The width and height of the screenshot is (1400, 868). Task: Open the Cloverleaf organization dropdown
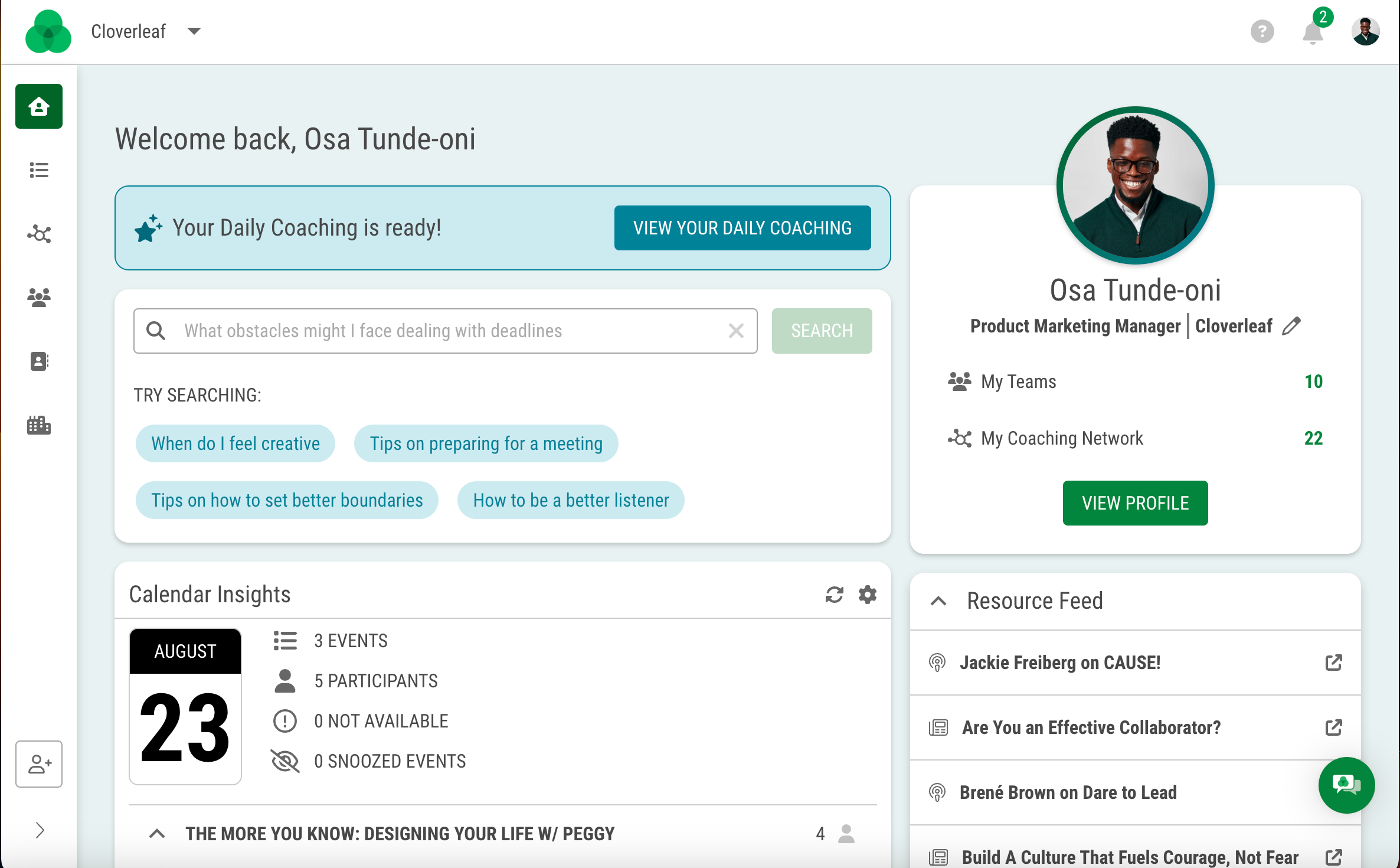tap(194, 31)
